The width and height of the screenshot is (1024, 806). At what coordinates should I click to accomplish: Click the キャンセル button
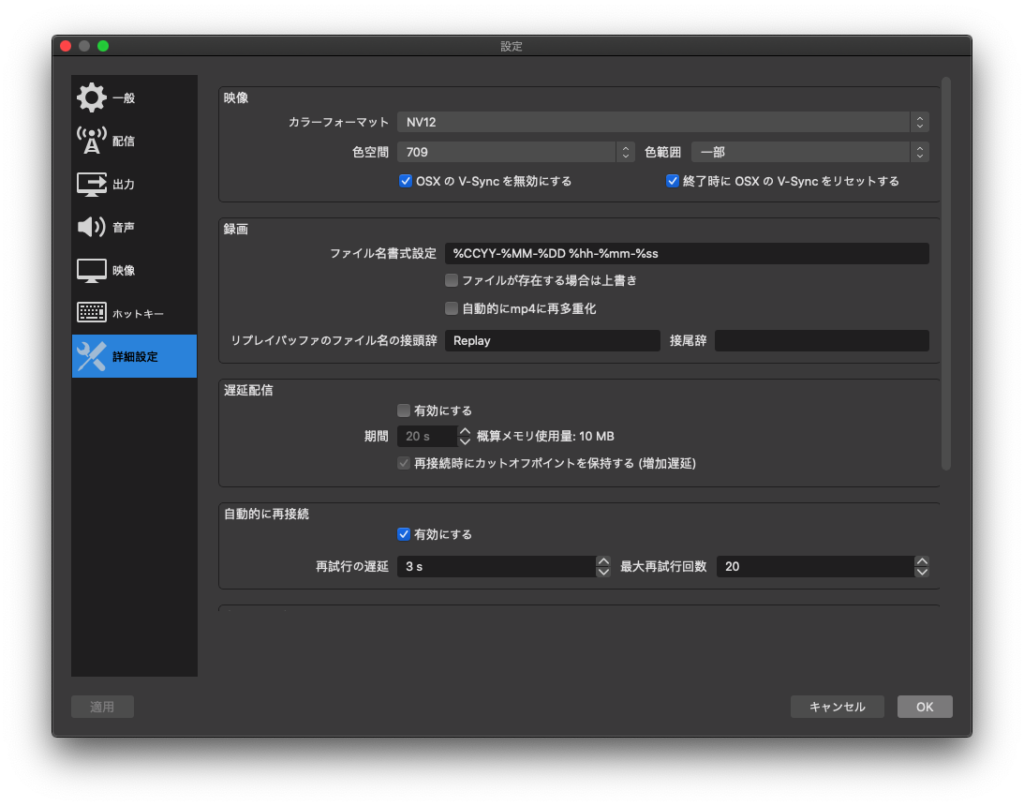(837, 707)
